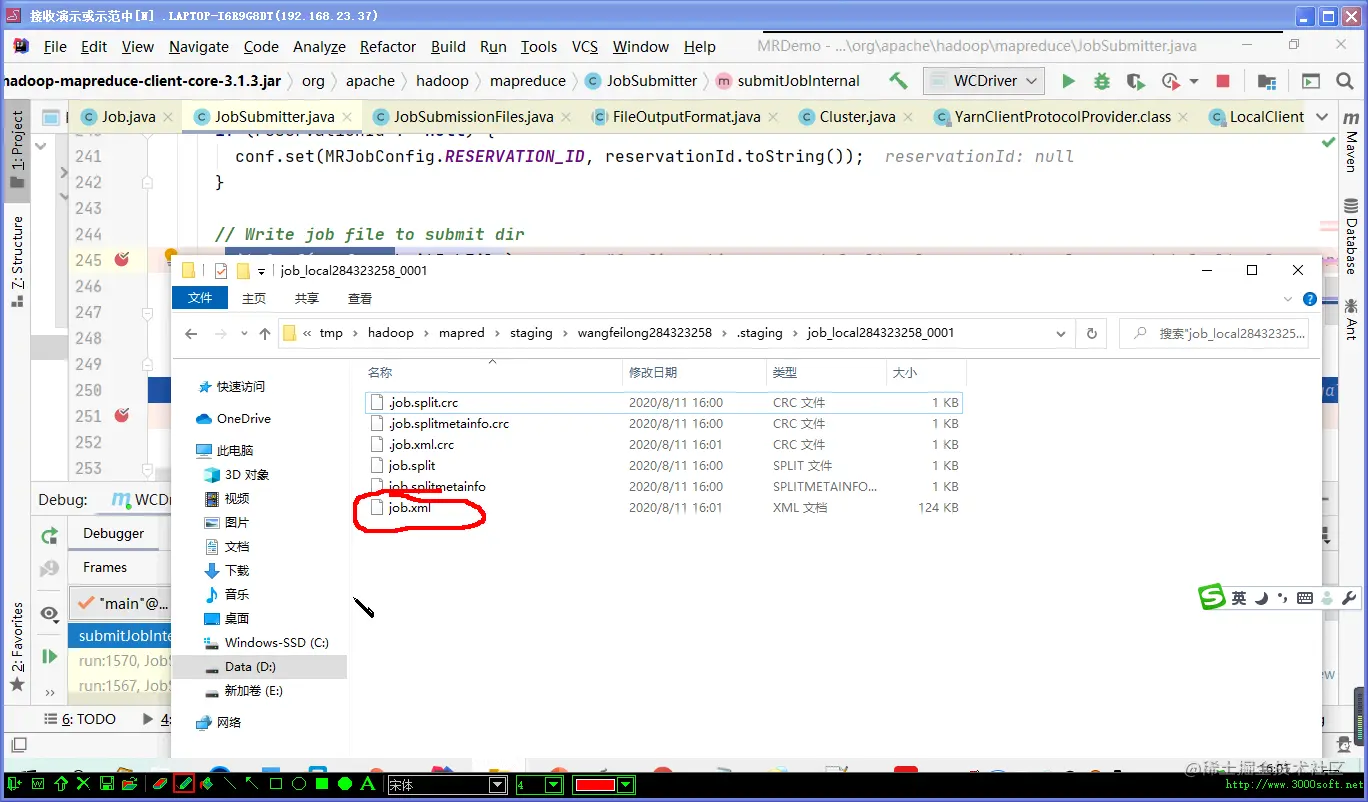1368x802 pixels.
Task: Pick the red color swatch in annotation bar
Action: [x=595, y=785]
